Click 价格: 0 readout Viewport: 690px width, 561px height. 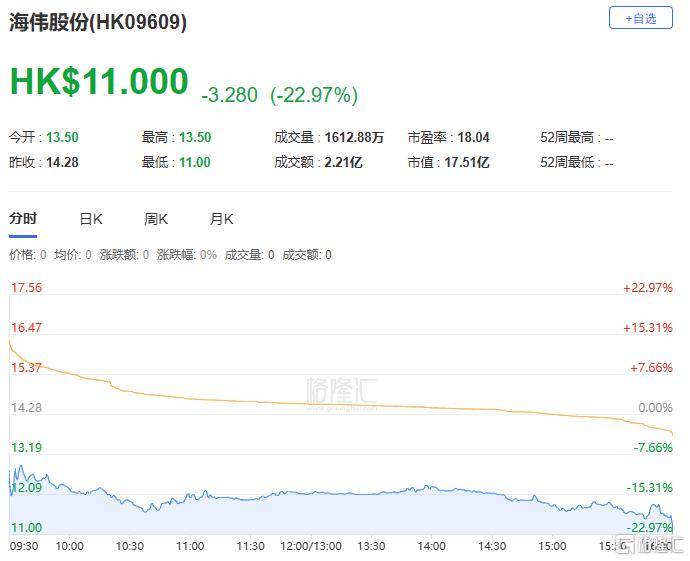click(x=28, y=255)
